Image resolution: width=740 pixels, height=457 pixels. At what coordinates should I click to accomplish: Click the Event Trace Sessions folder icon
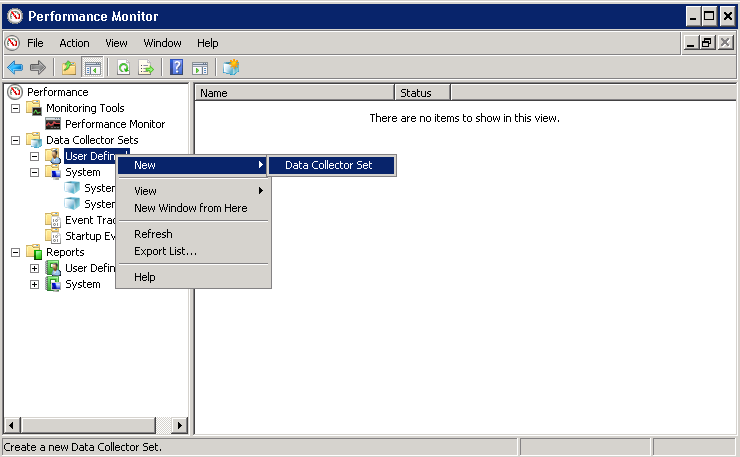pyautogui.click(x=53, y=220)
